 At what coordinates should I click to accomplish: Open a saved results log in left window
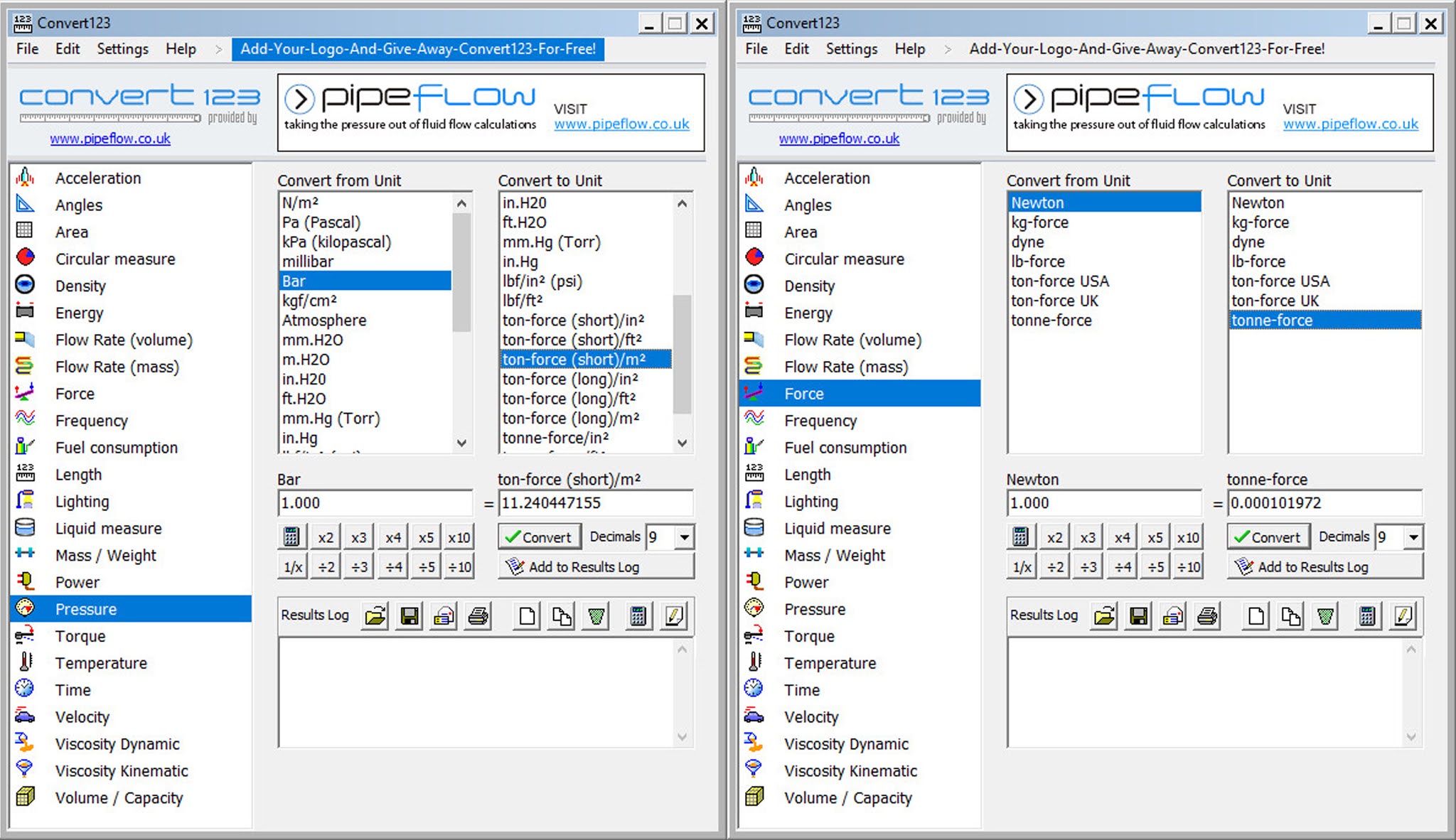tap(375, 616)
